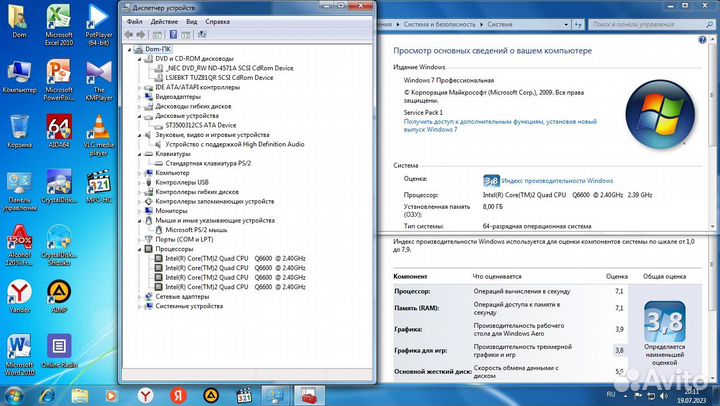Click Система и безопасность breadcrumb
The height and width of the screenshot is (406, 720).
[x=439, y=24]
